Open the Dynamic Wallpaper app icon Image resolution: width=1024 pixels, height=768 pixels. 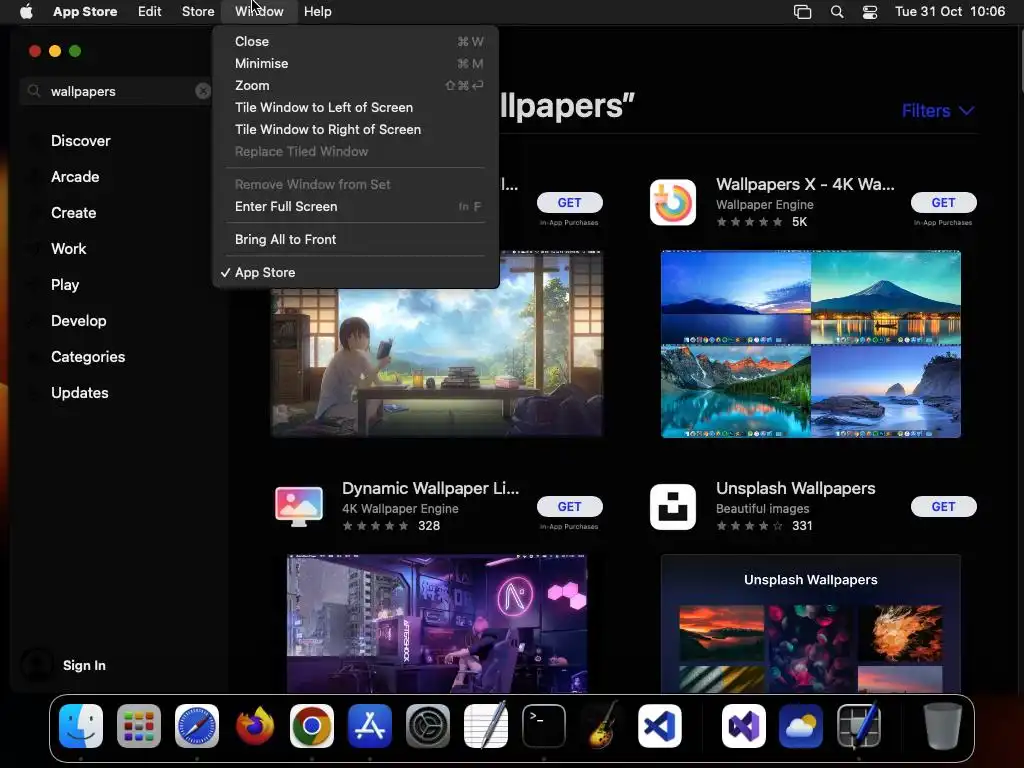point(298,506)
